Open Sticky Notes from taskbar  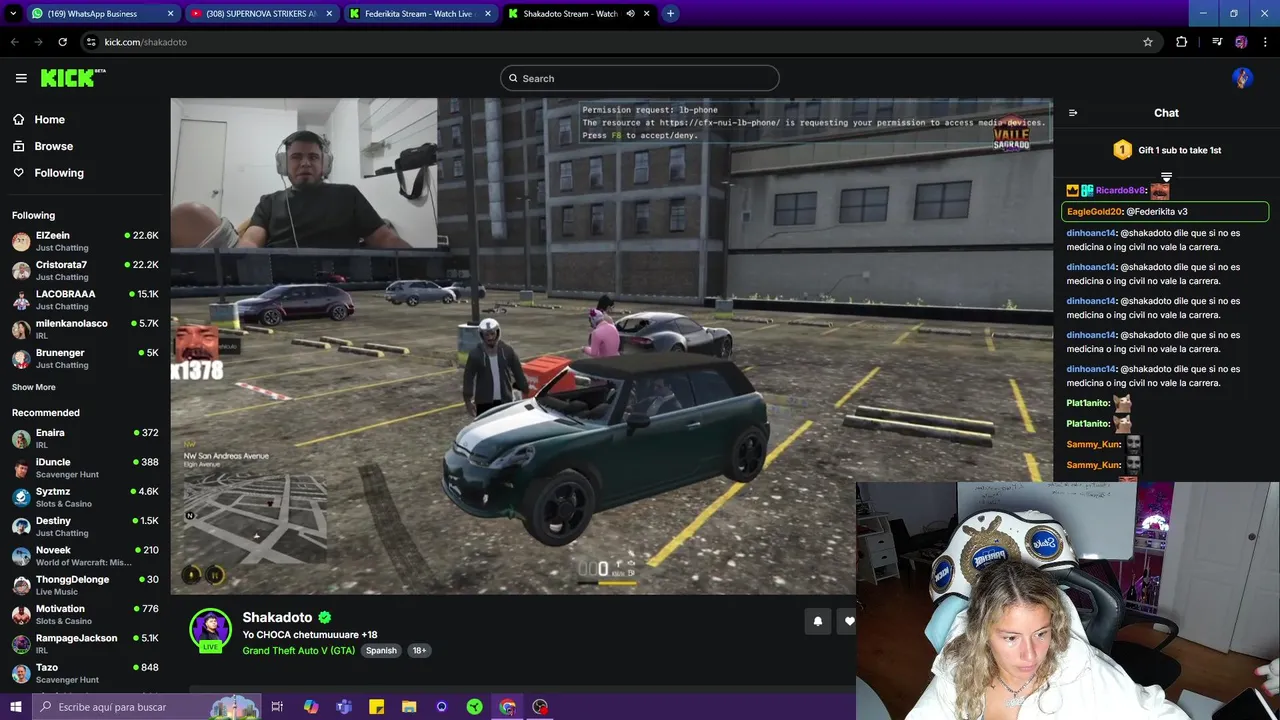377,707
